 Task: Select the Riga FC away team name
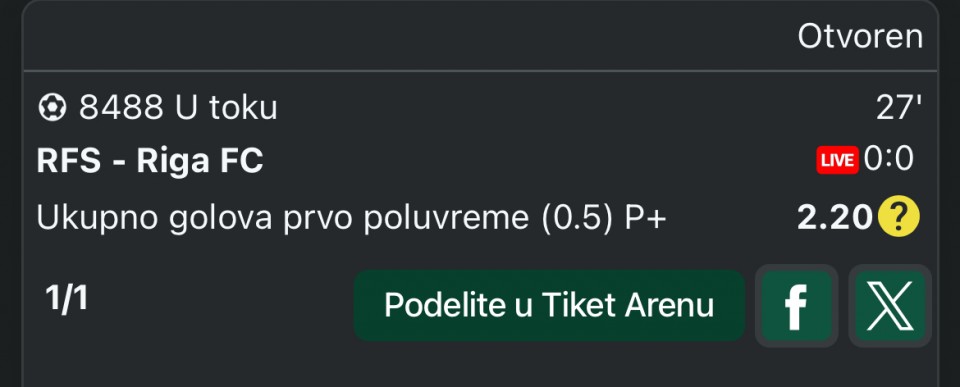(200, 162)
